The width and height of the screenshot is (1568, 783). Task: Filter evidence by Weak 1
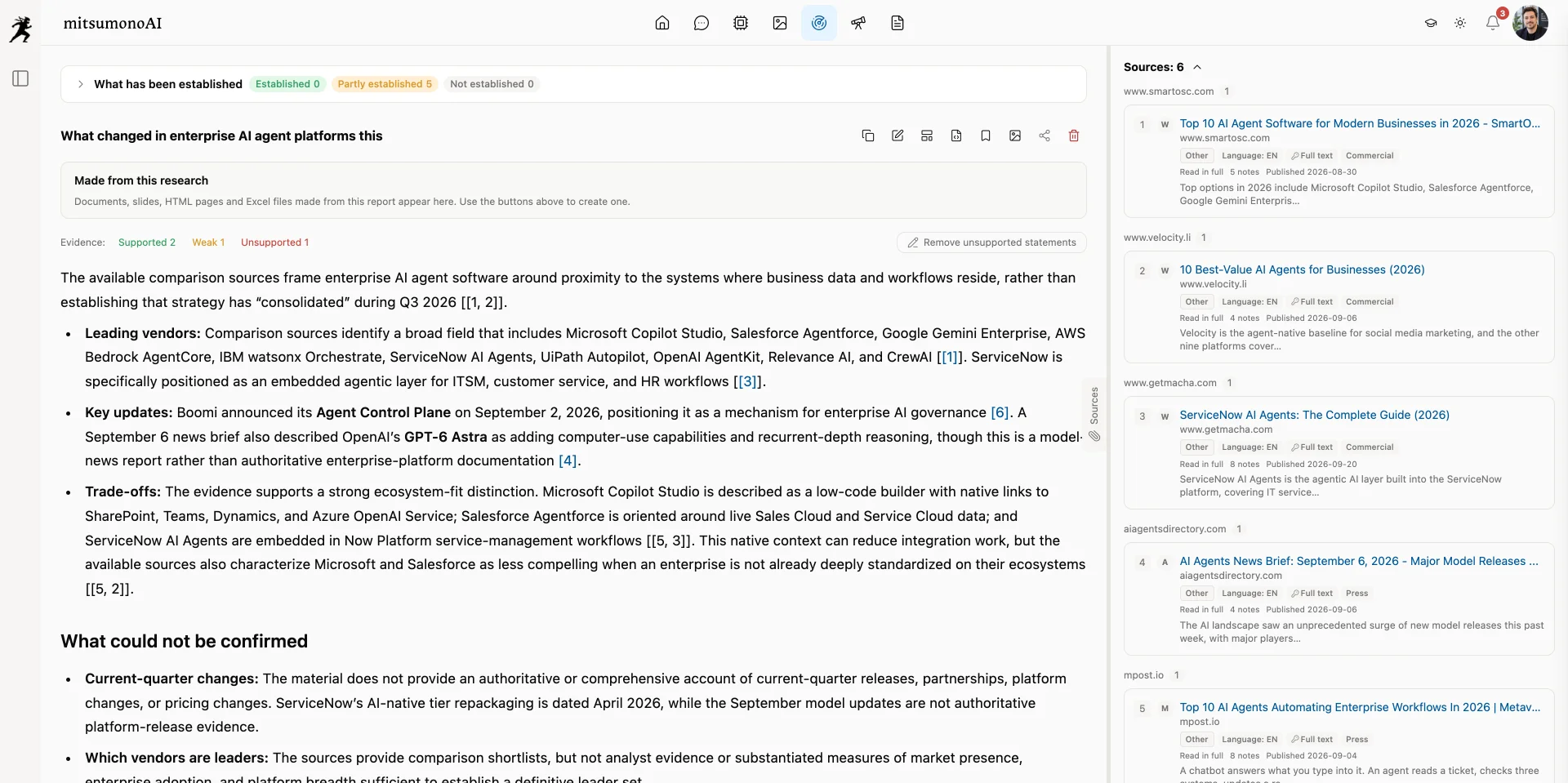[x=208, y=242]
